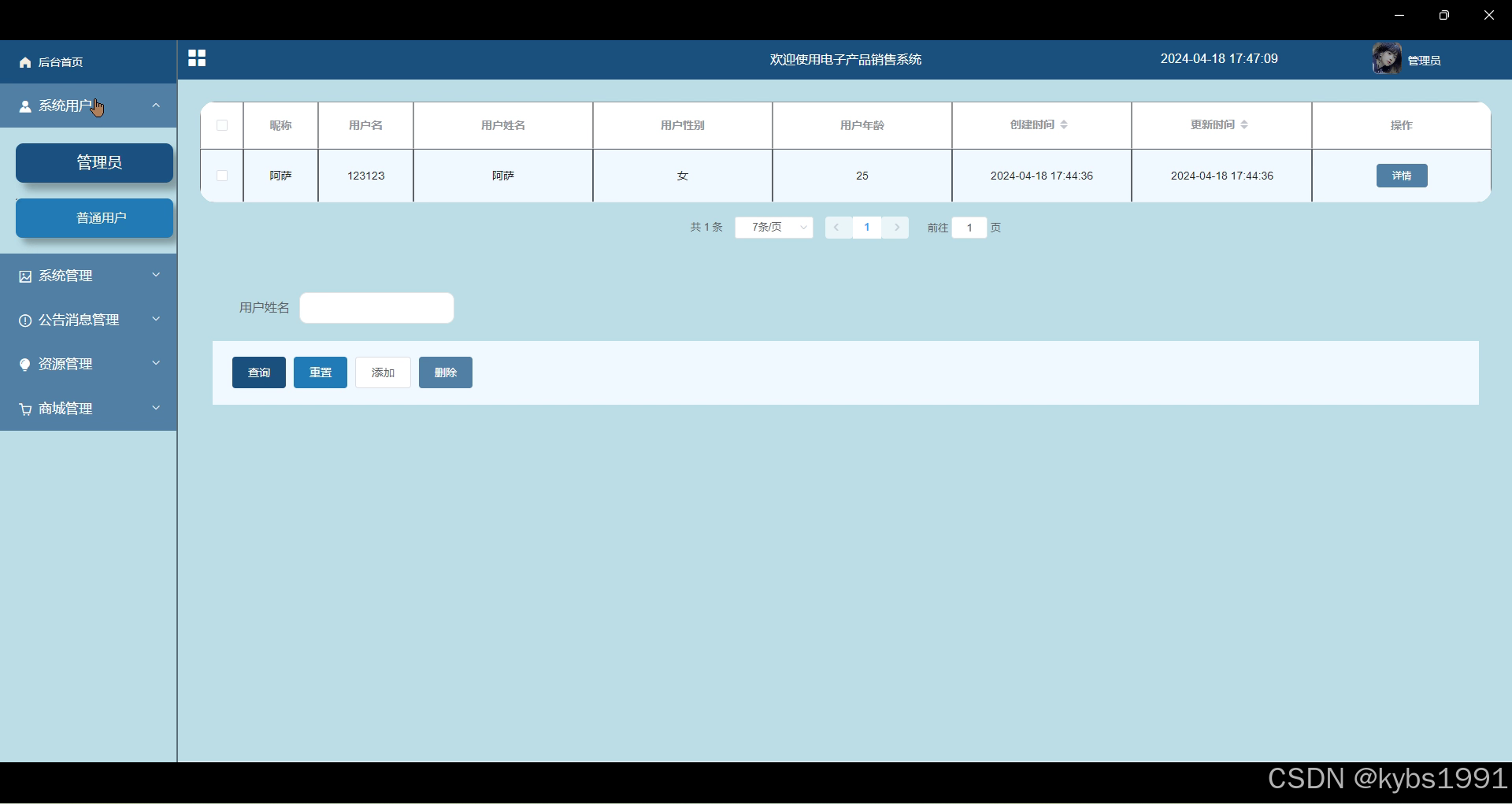
Task: Click the 系统管理 picture icon
Action: pyautogui.click(x=25, y=276)
